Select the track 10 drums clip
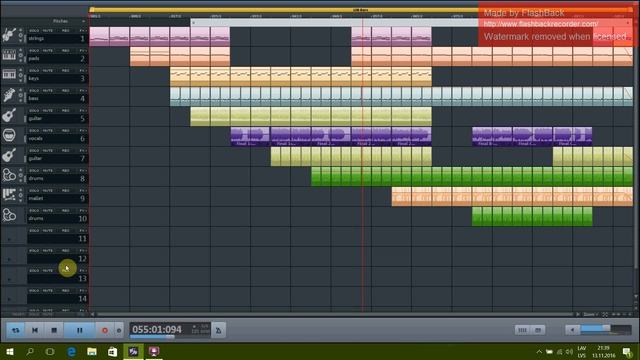This screenshot has width=640, height=360. [x=532, y=217]
